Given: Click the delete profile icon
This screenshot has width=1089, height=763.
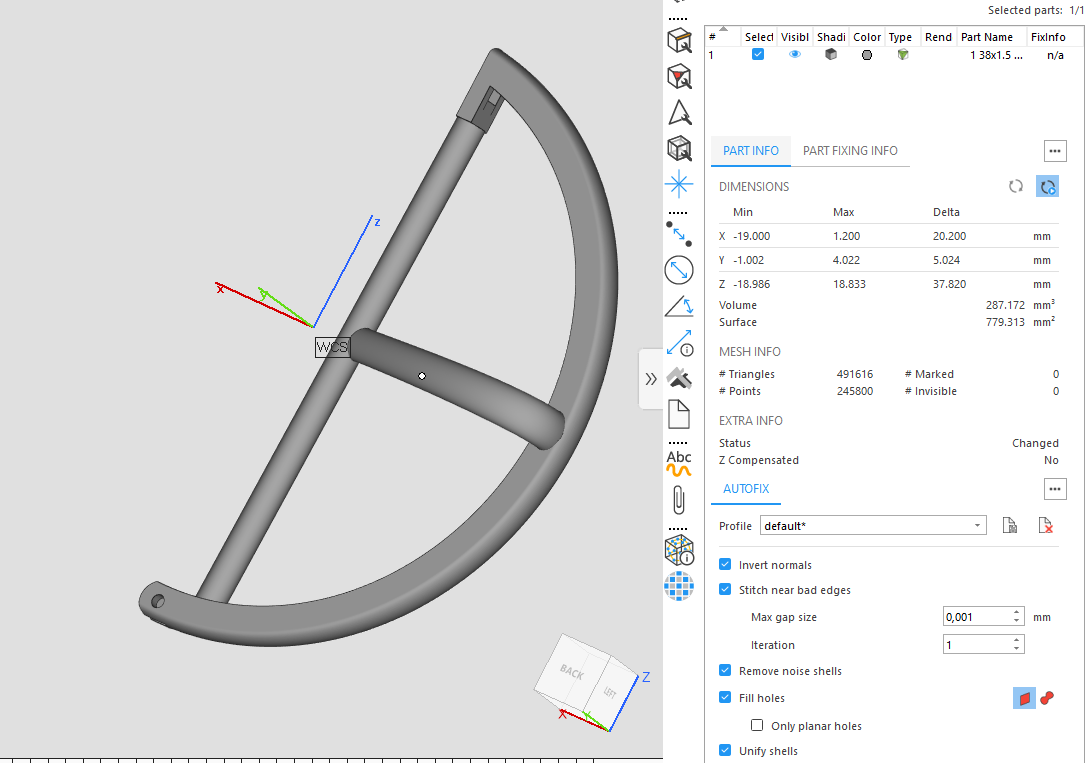Looking at the screenshot, I should point(1045,526).
